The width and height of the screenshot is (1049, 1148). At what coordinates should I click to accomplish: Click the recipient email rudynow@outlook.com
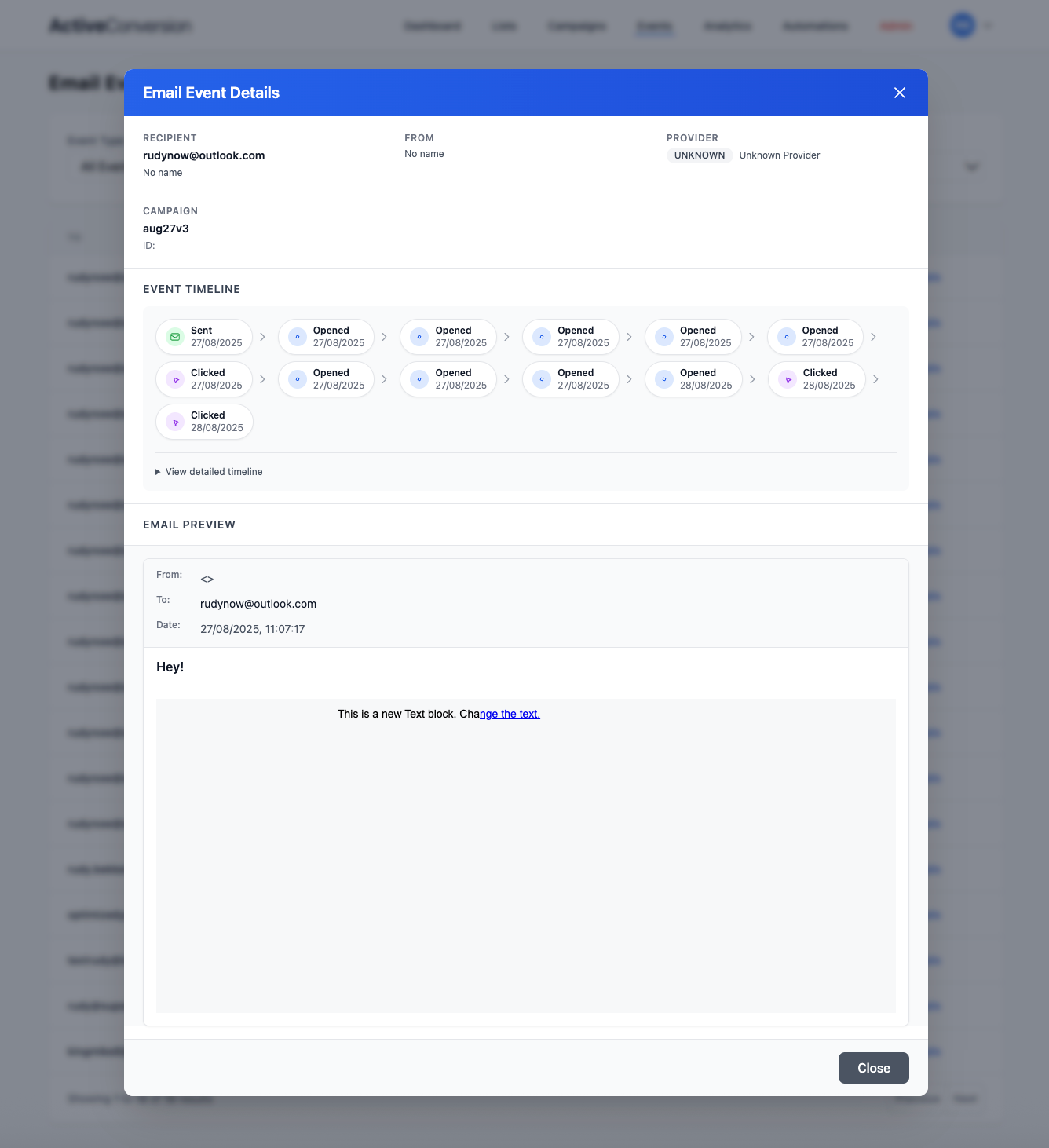point(204,155)
